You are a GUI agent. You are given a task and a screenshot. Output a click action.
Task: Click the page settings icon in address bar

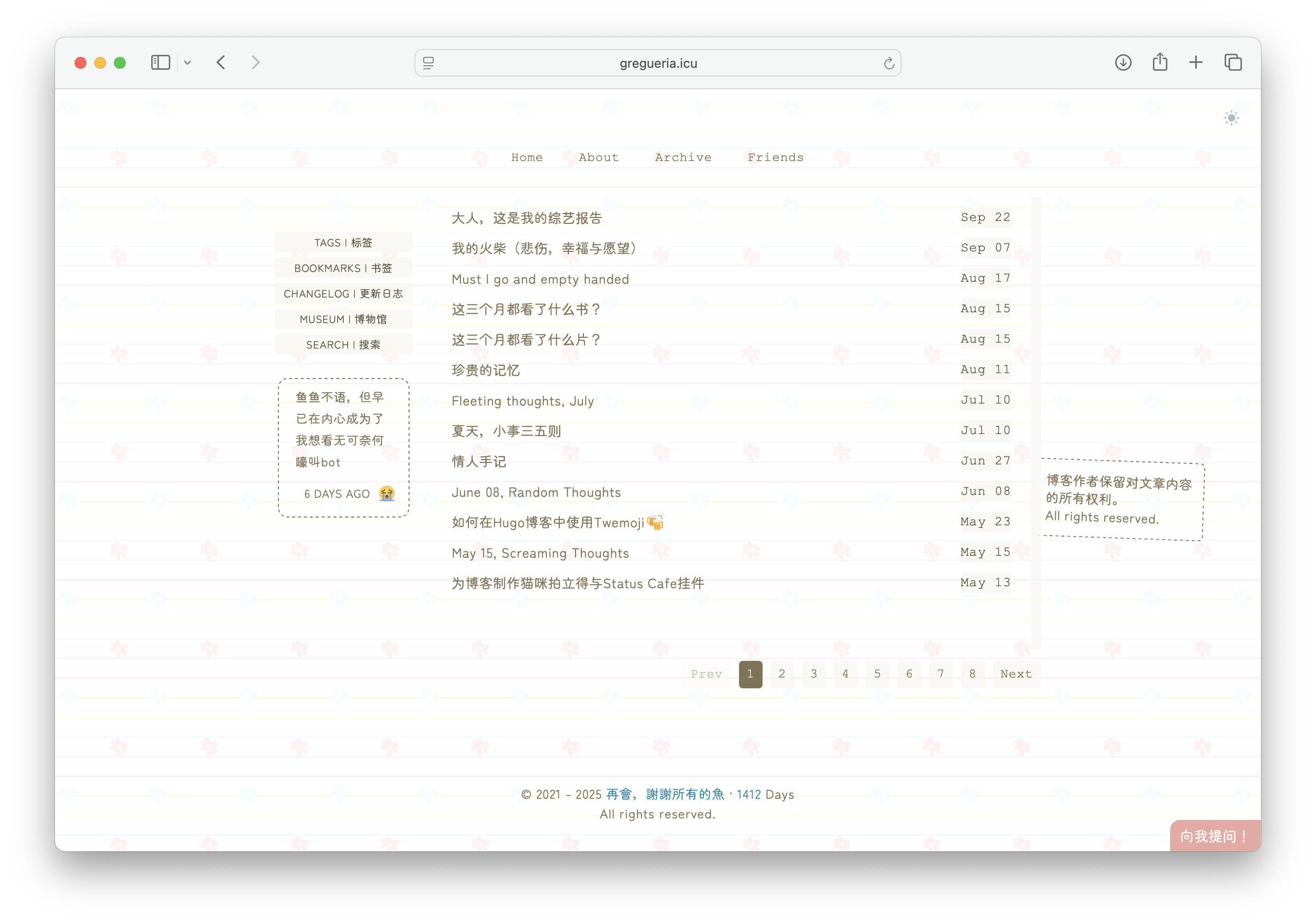(428, 63)
